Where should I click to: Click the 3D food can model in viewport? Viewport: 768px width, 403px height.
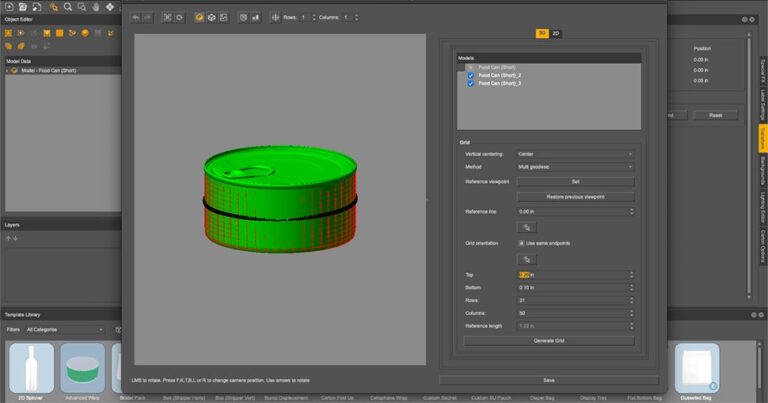point(280,199)
